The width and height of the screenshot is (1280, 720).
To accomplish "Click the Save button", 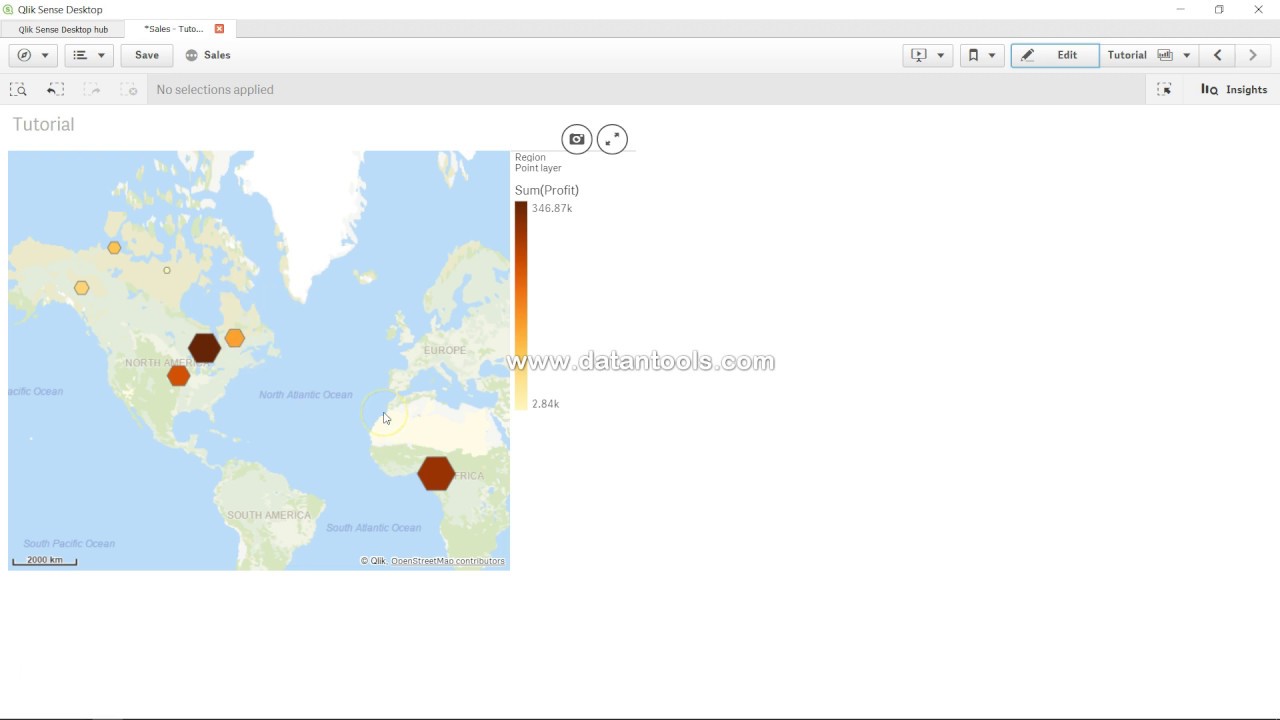I will 147,55.
